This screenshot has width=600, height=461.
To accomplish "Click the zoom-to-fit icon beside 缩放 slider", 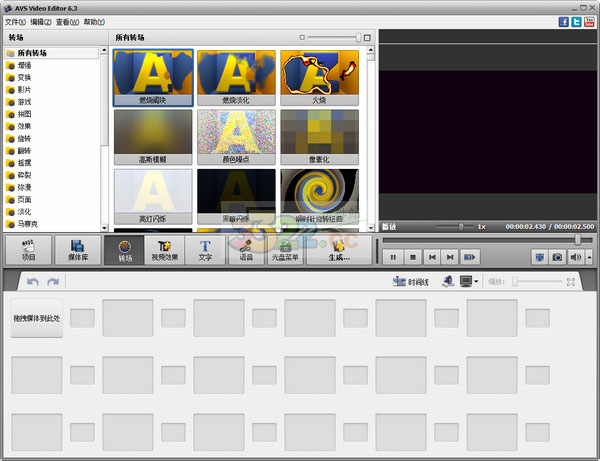I will click(571, 282).
